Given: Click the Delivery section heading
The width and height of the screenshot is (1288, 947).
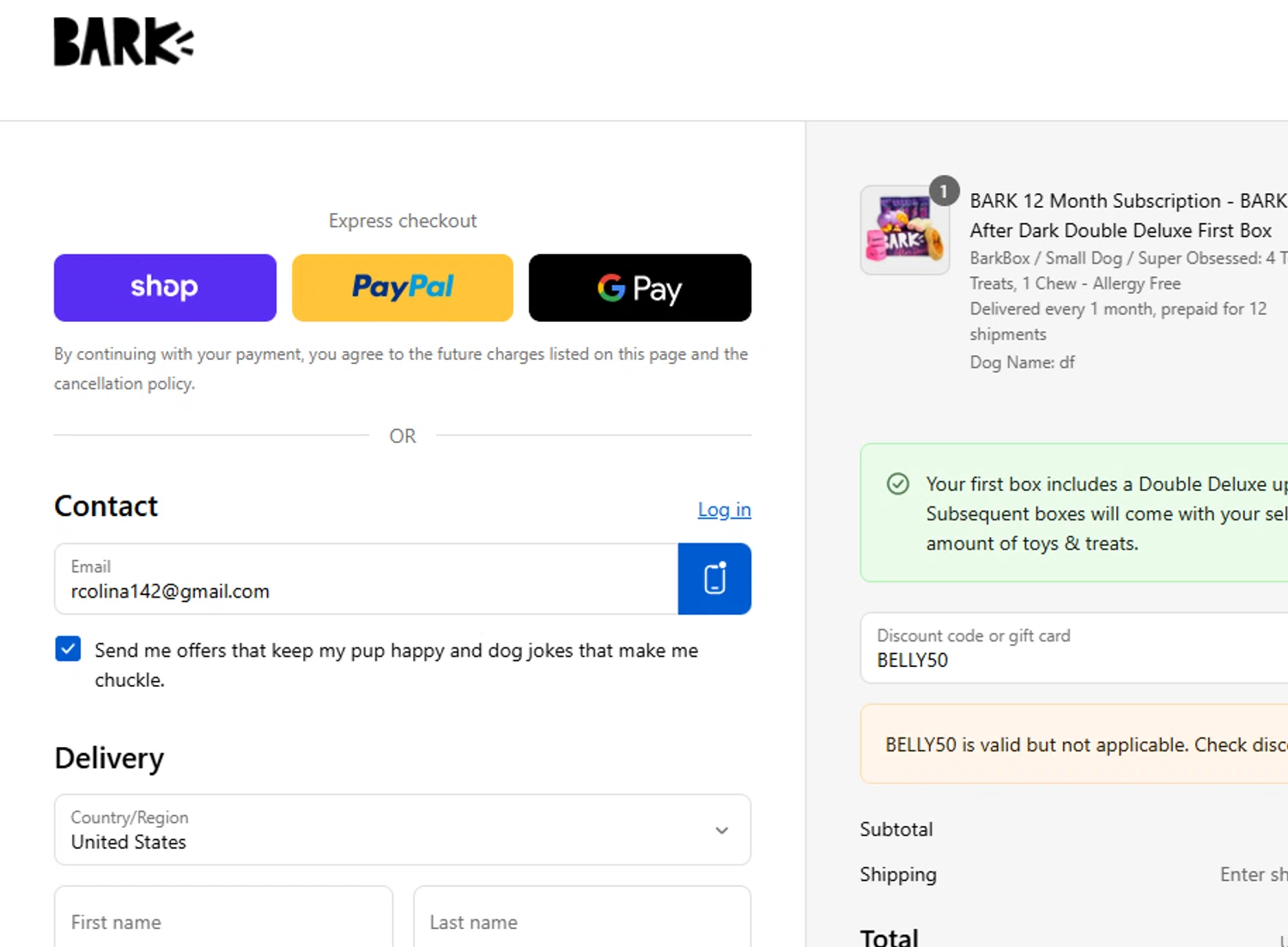Looking at the screenshot, I should [109, 758].
